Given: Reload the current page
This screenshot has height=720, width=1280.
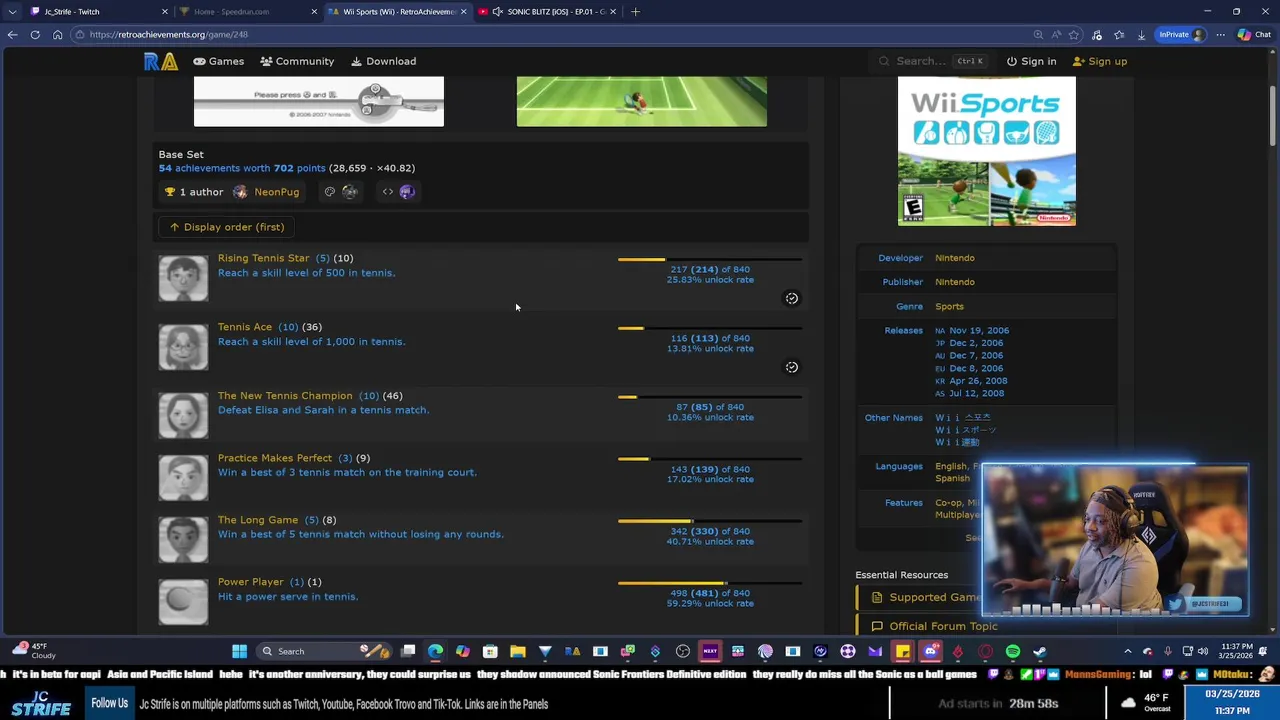Looking at the screenshot, I should click(35, 34).
